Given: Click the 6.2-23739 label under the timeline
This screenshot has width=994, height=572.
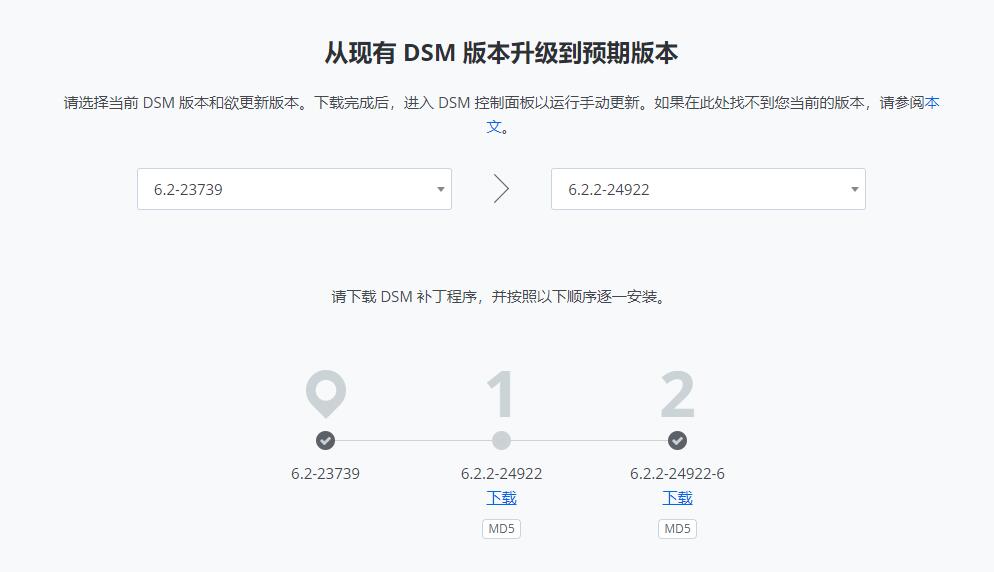Looking at the screenshot, I should (325, 474).
